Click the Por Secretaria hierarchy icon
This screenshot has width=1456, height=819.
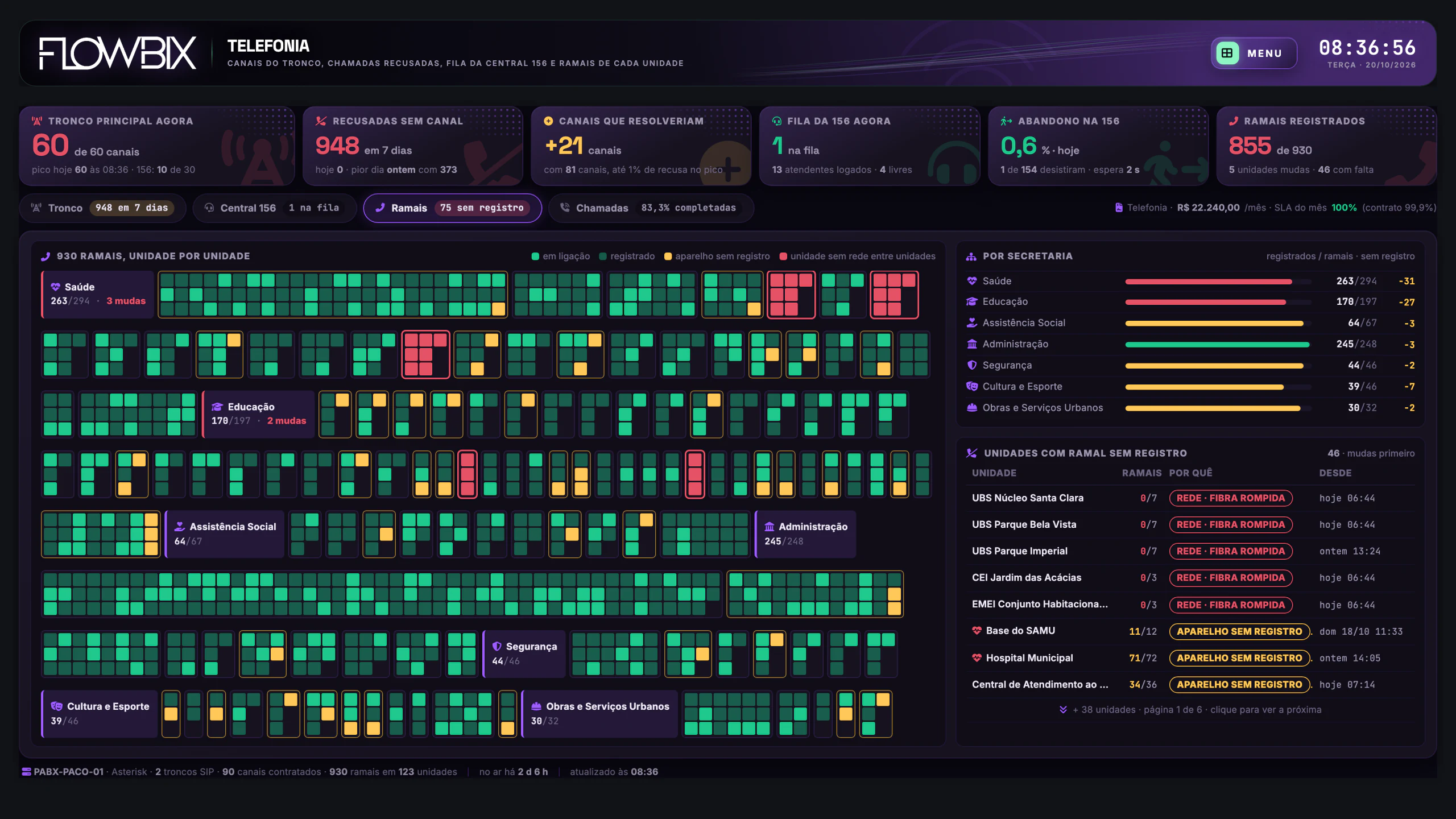[x=971, y=257]
